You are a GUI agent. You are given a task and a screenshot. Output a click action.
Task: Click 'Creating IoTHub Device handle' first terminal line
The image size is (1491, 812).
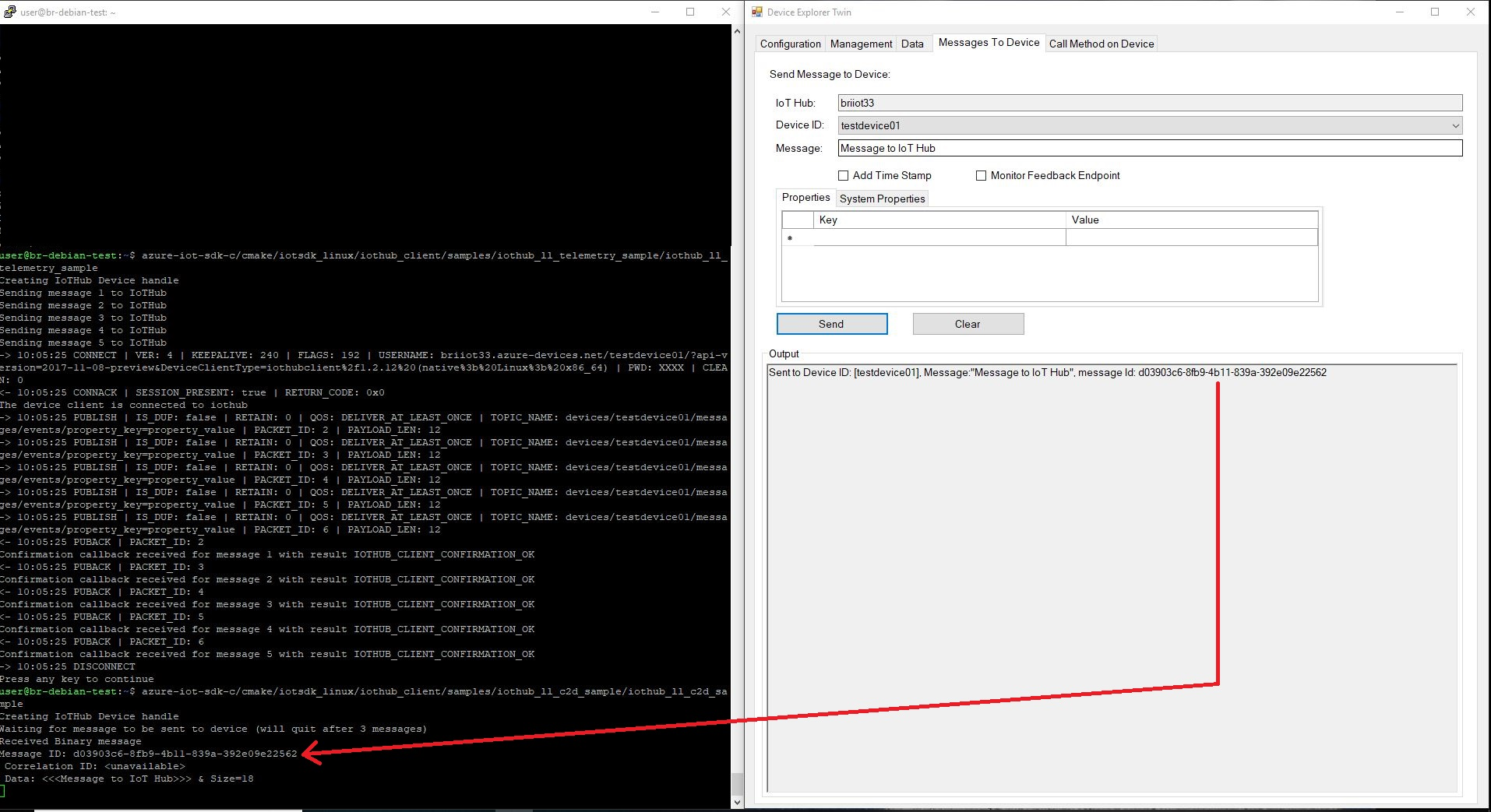pos(90,280)
